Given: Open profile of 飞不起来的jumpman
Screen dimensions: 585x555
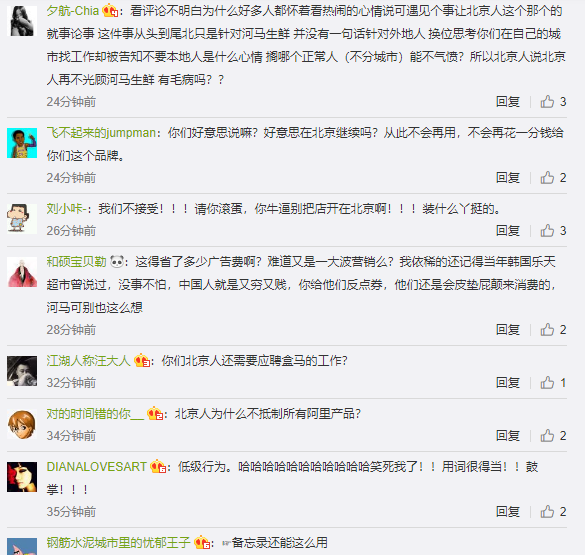Looking at the screenshot, I should (x=101, y=133).
